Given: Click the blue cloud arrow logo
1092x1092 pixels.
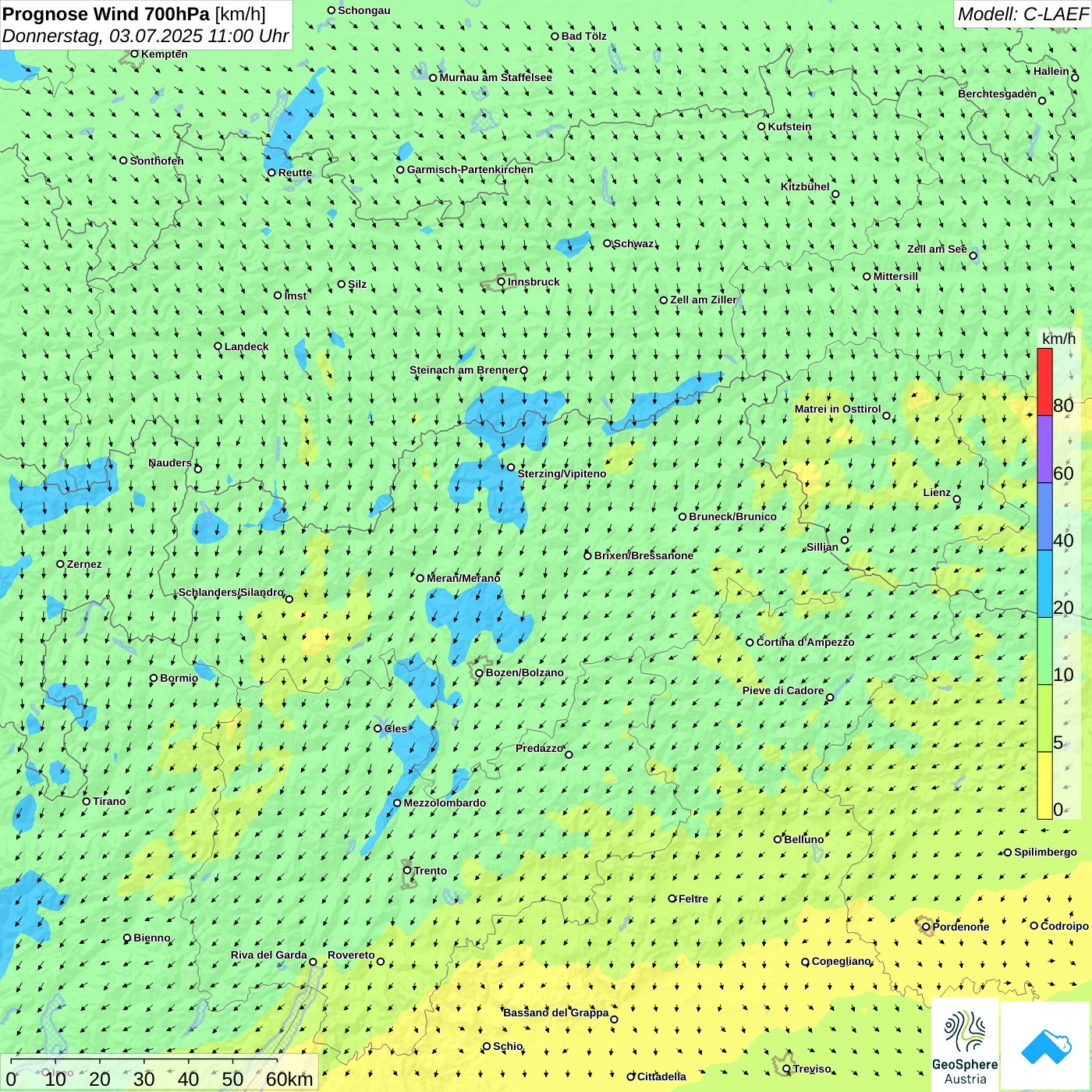Looking at the screenshot, I should (1046, 1047).
